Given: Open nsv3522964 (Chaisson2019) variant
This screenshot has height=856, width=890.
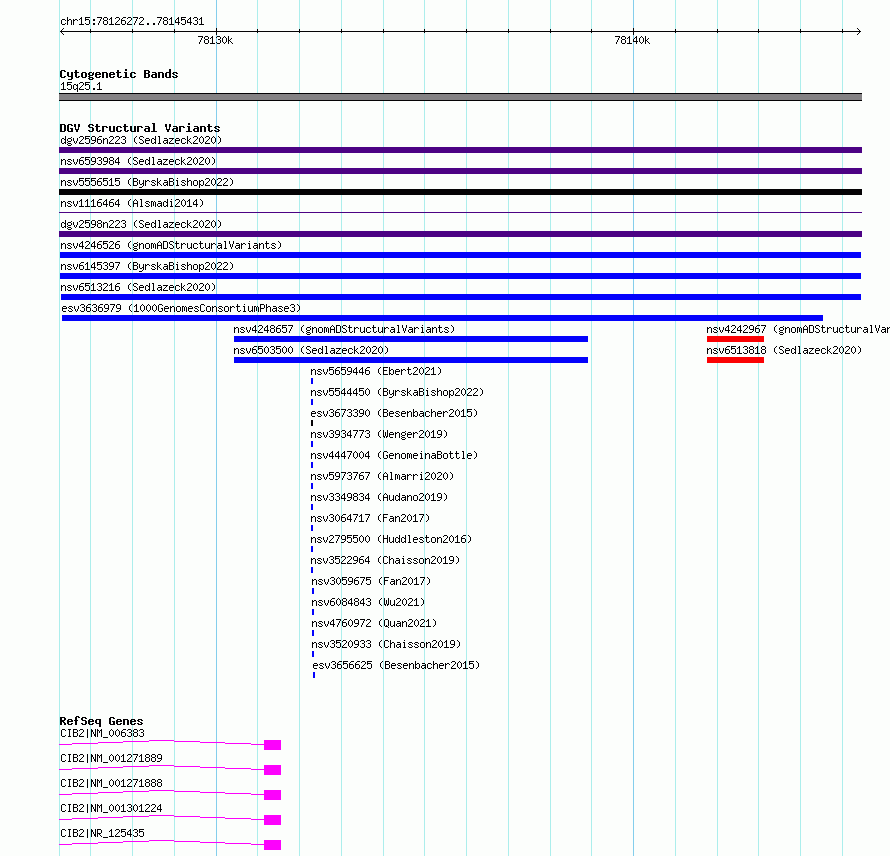Looking at the screenshot, I should (385, 560).
